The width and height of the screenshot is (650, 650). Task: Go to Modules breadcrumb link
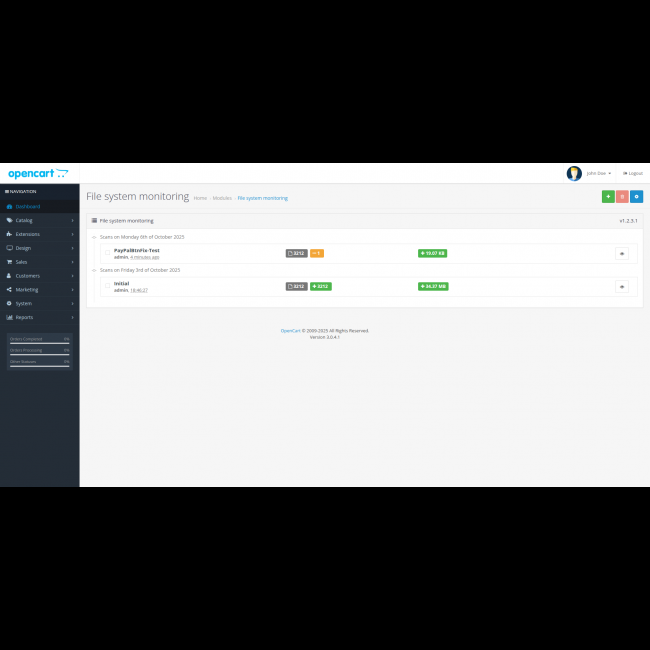coord(222,198)
